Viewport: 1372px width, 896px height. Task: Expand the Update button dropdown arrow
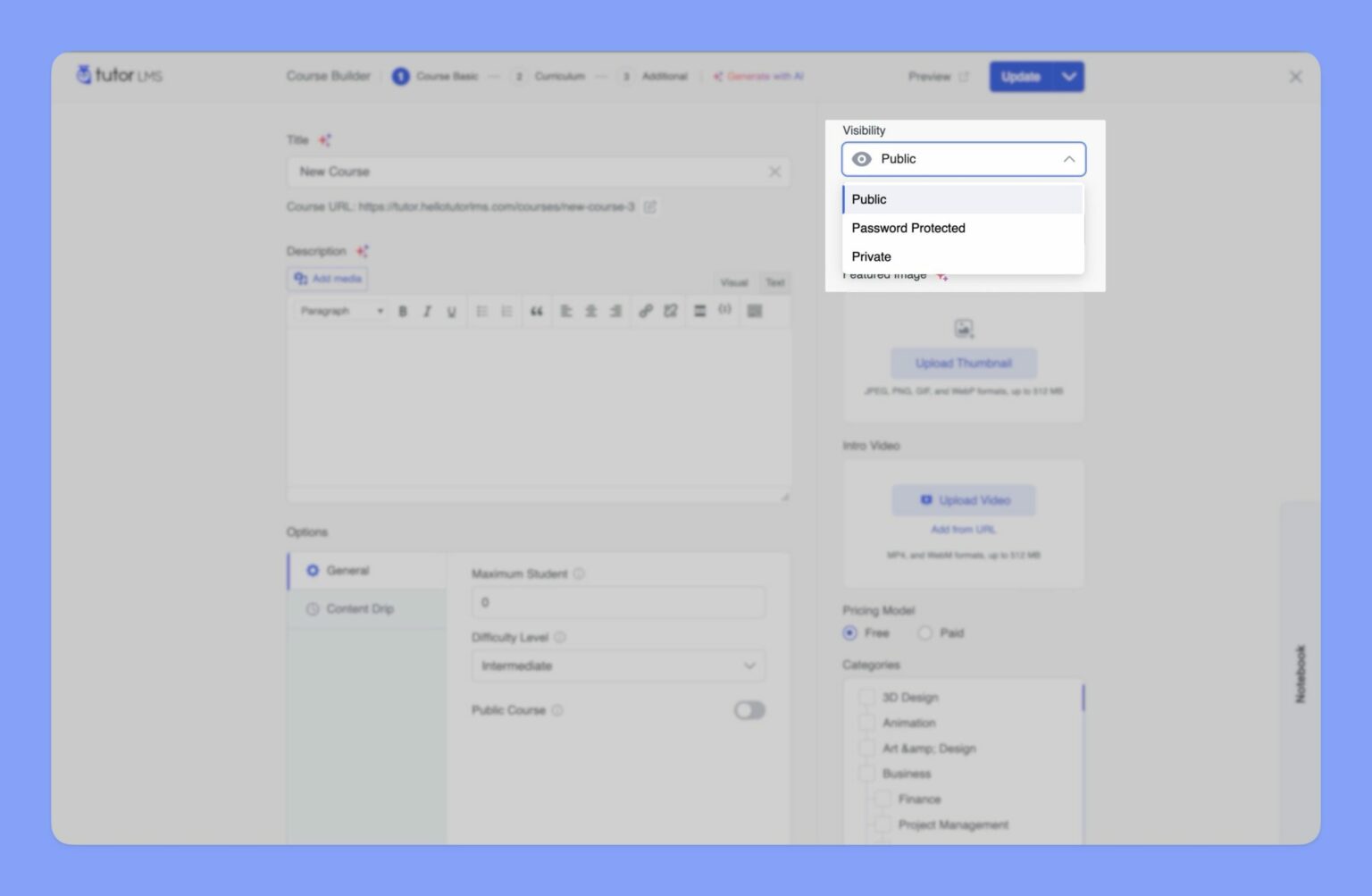(1069, 77)
